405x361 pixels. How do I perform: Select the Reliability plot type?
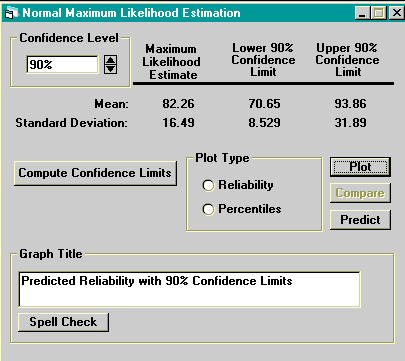[208, 185]
